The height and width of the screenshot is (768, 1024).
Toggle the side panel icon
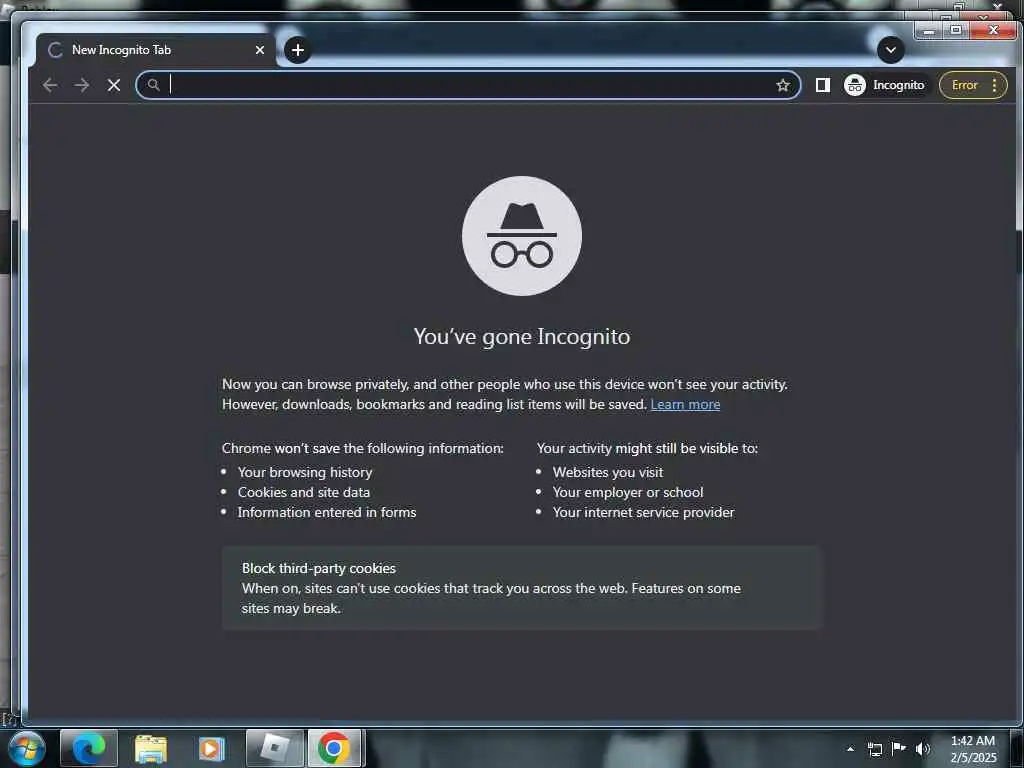(823, 85)
